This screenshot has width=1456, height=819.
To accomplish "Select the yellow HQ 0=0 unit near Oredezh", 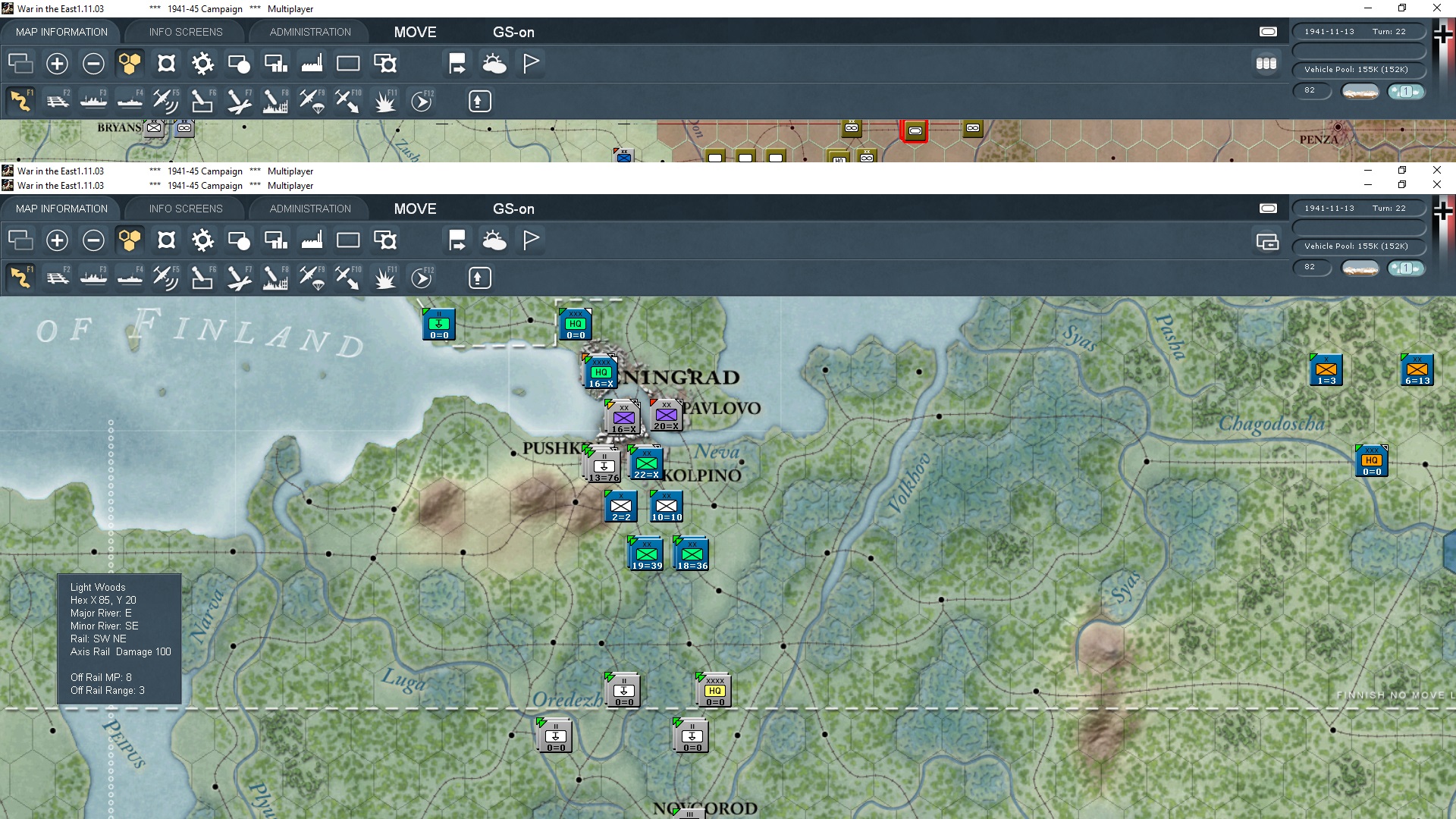I will click(x=714, y=691).
